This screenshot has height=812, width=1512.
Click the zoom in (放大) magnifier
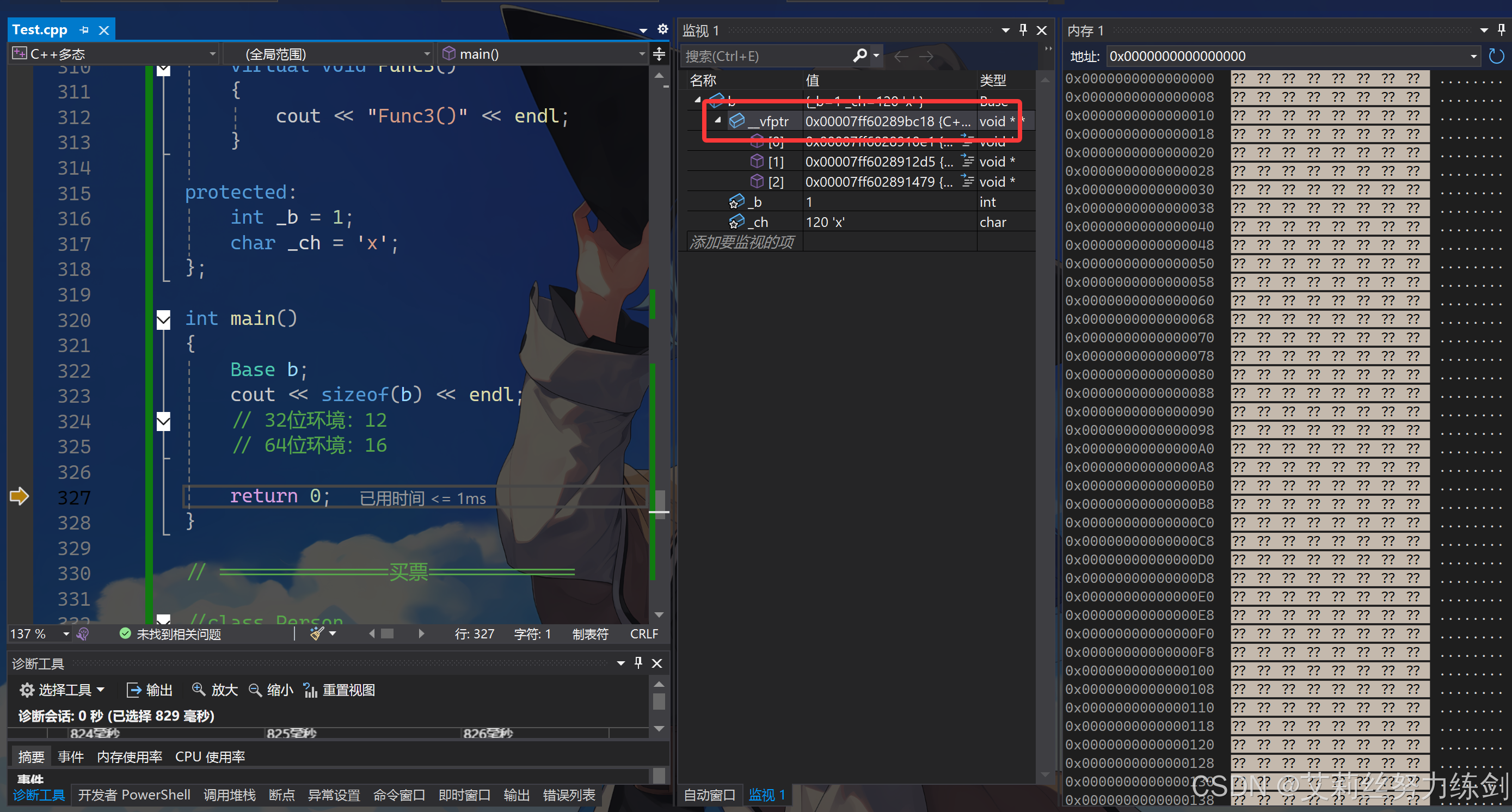click(199, 690)
